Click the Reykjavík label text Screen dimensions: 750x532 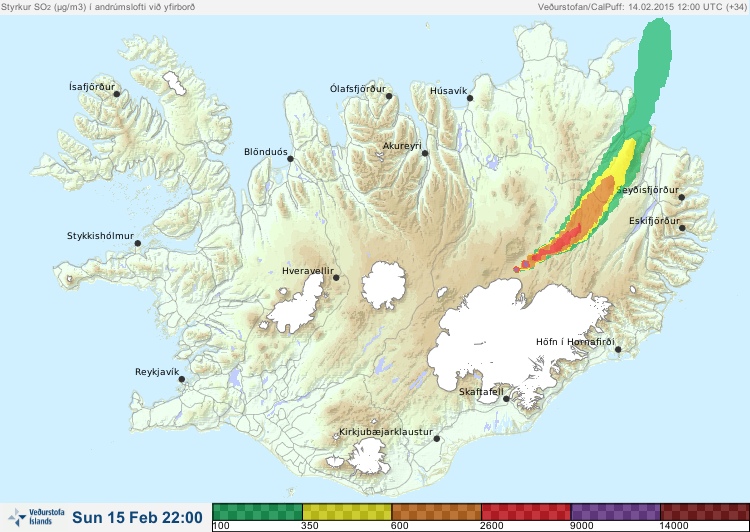[157, 372]
